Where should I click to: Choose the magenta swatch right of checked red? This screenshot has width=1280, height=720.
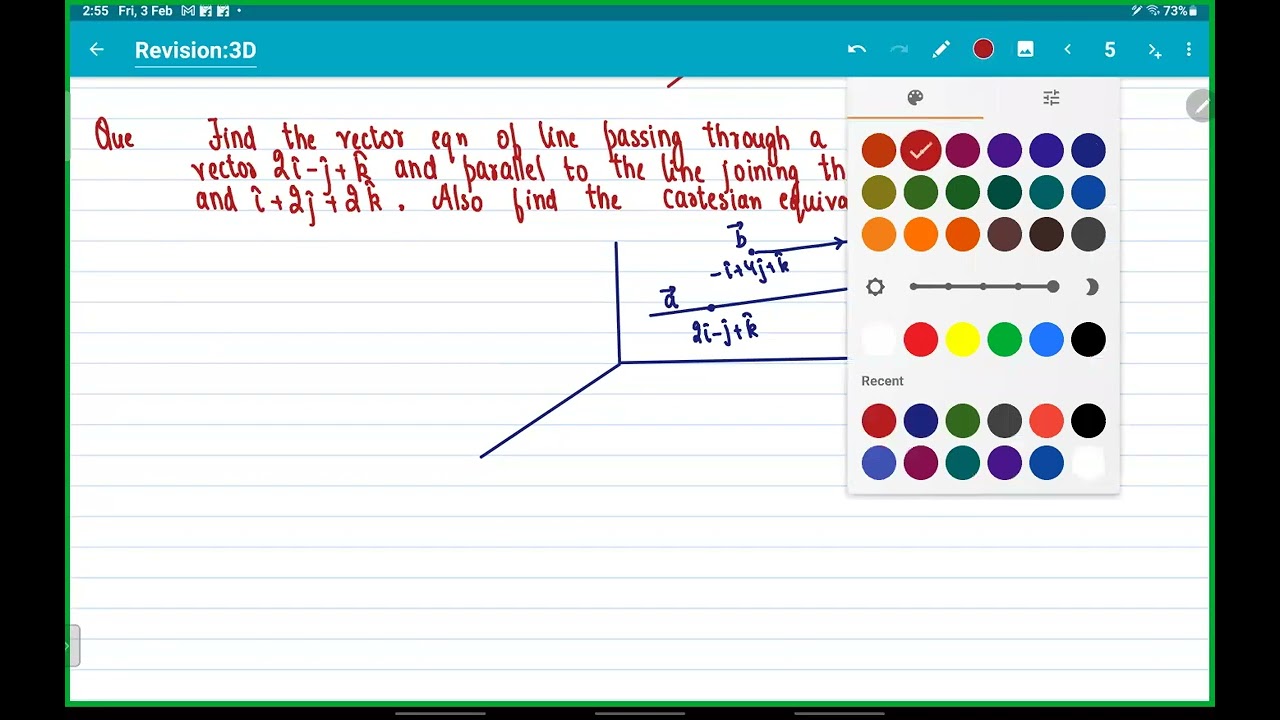tap(962, 150)
